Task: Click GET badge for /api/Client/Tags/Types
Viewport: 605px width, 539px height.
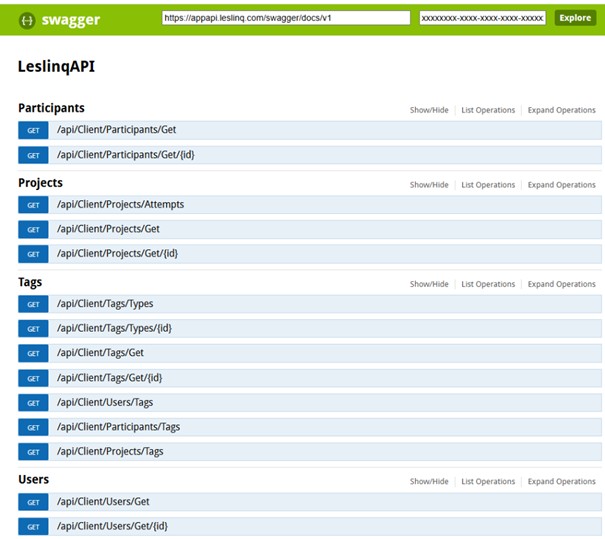Action: tap(33, 304)
